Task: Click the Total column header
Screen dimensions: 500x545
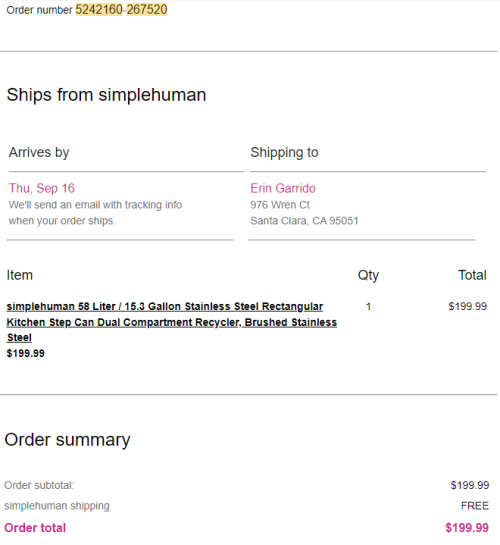Action: (473, 275)
